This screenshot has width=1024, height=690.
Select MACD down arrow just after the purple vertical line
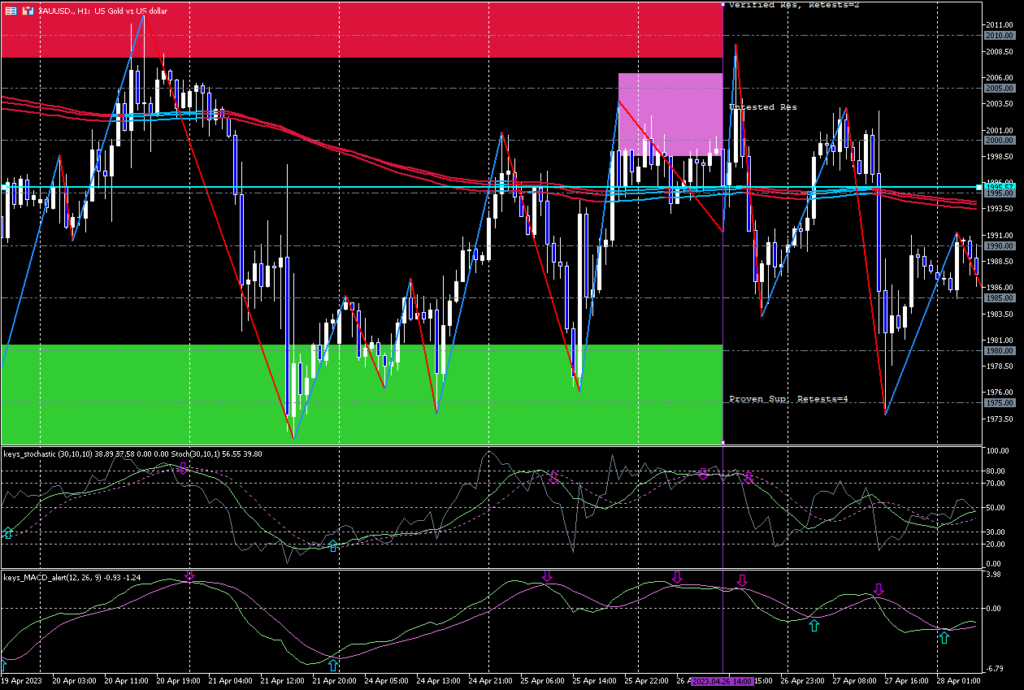[x=742, y=580]
